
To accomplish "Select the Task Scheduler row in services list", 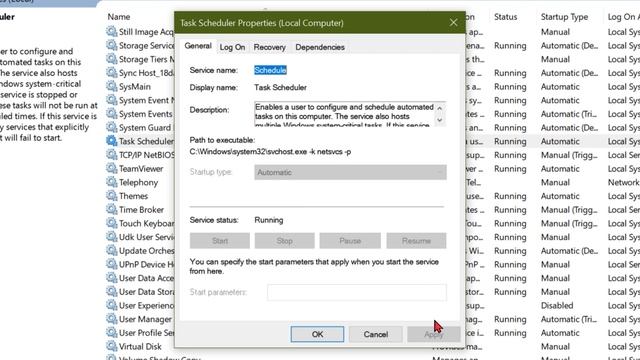I will [x=146, y=141].
